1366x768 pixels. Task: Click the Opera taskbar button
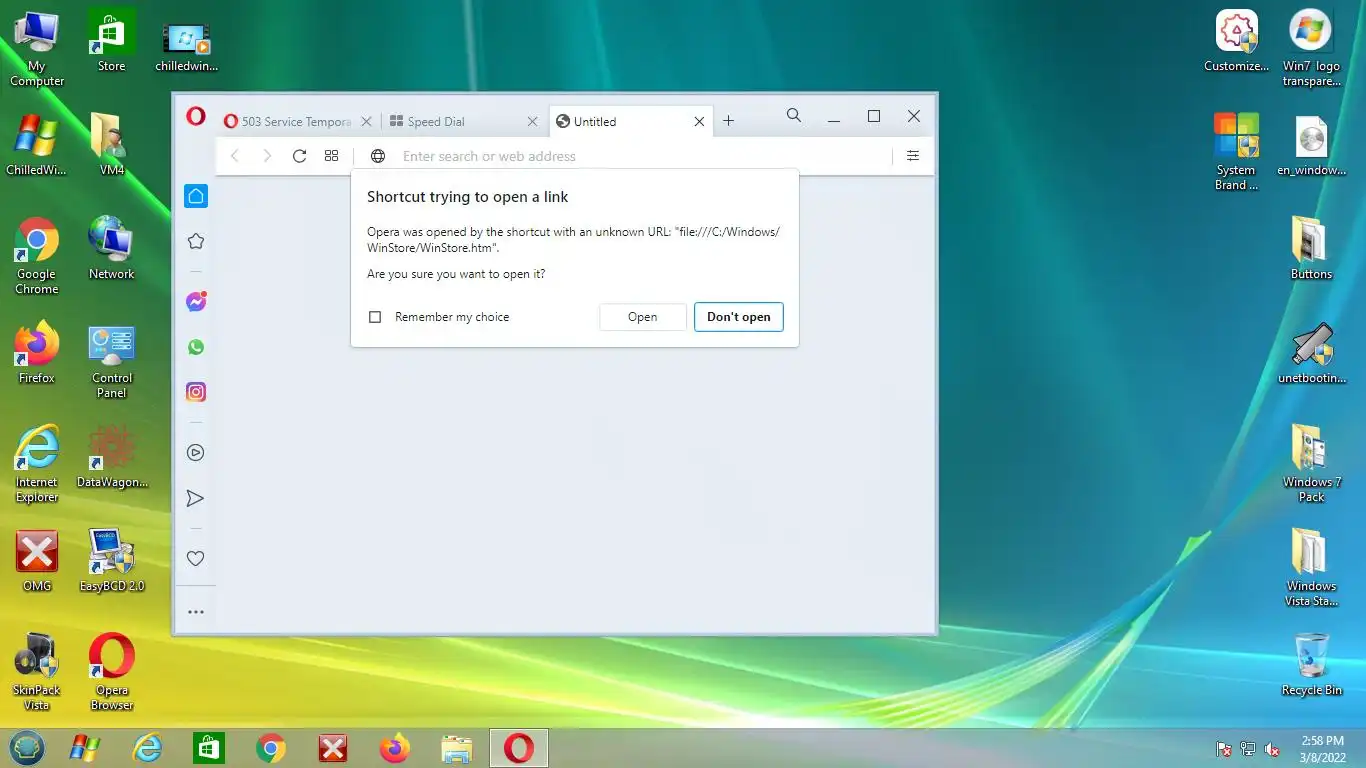click(x=519, y=748)
